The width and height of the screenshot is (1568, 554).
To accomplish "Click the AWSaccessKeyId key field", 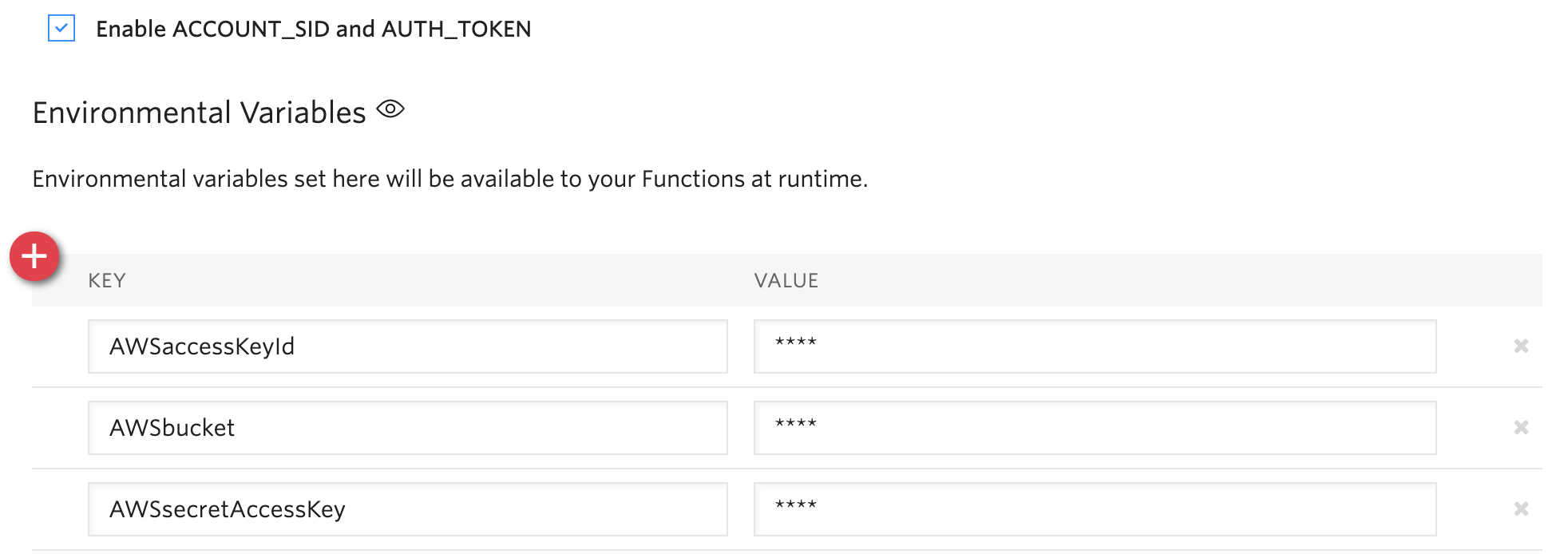I will (407, 346).
